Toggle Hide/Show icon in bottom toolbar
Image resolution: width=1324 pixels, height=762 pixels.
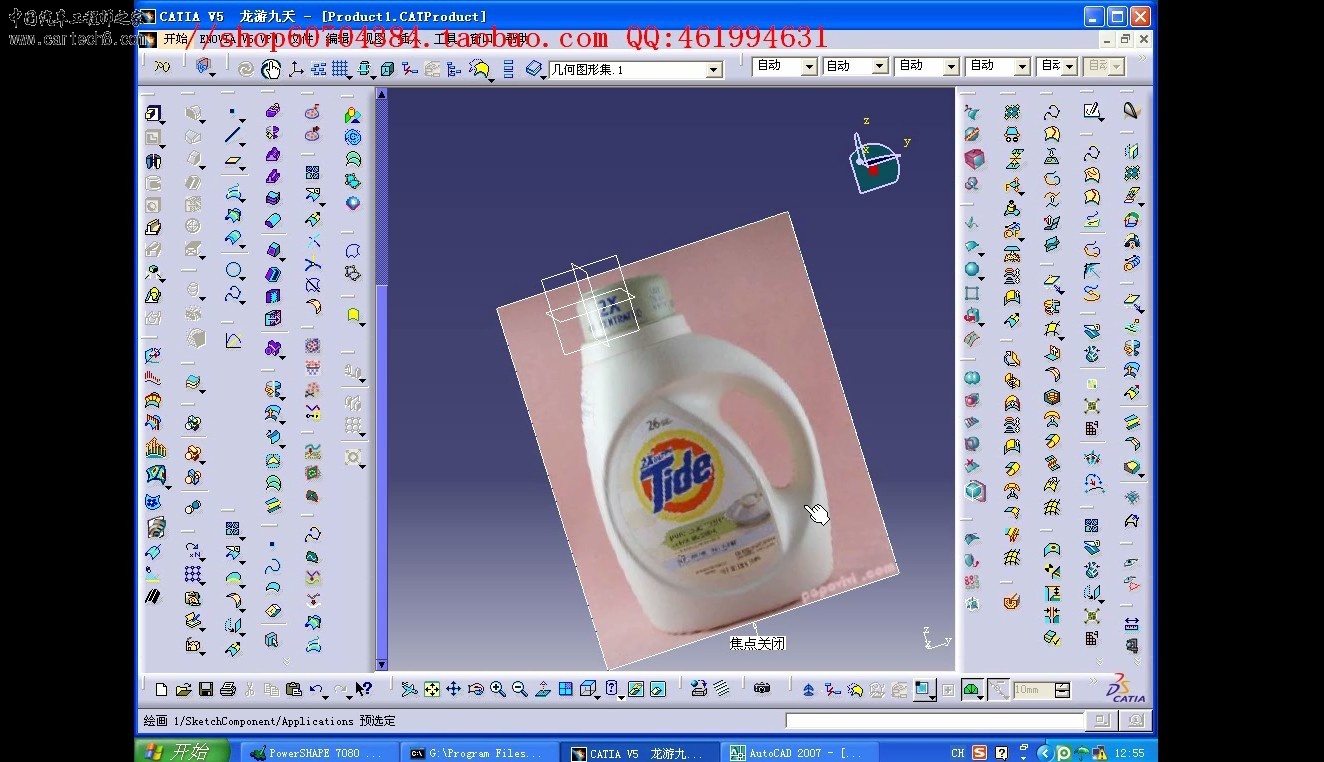point(635,689)
